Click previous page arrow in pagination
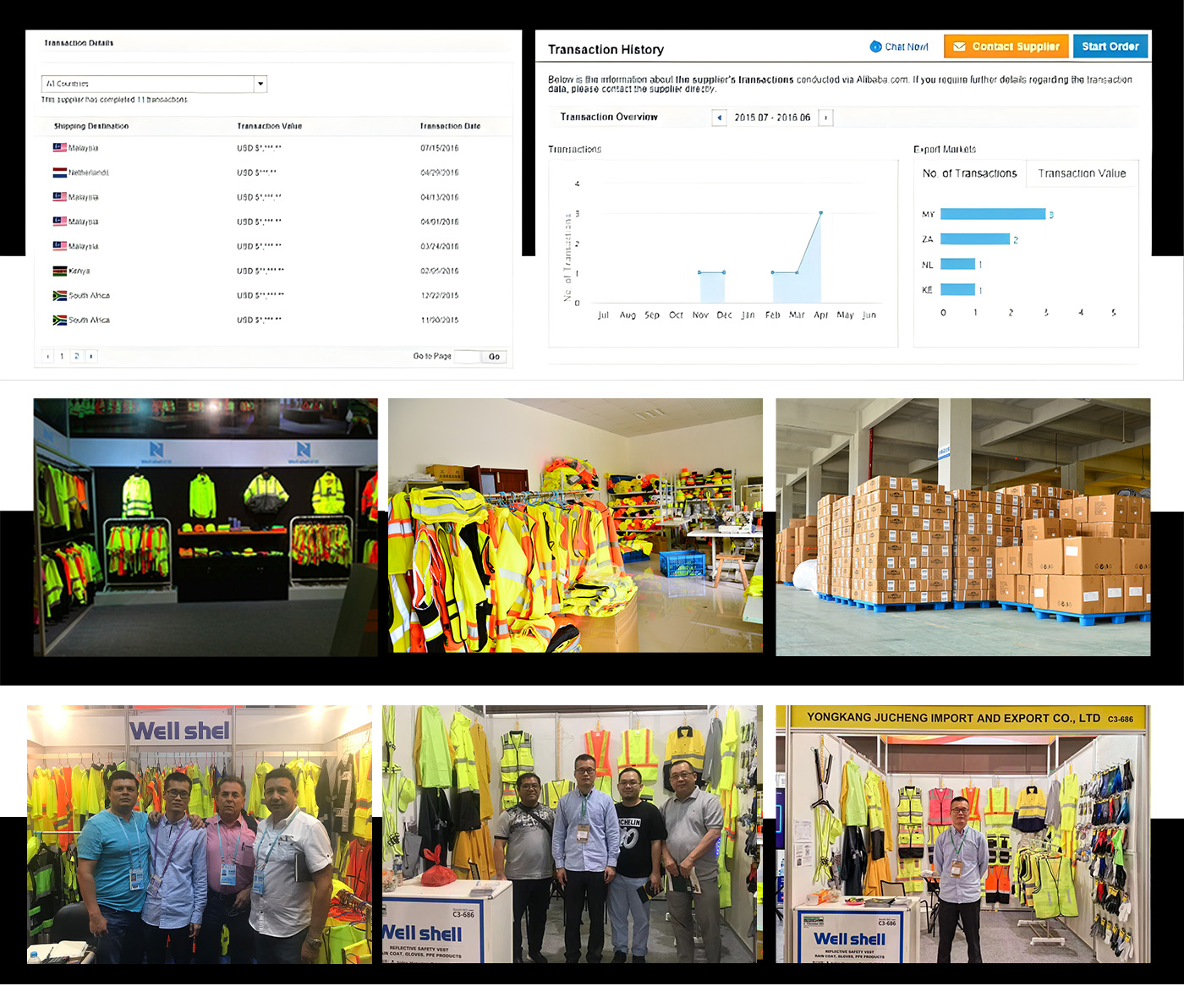The height and width of the screenshot is (1008, 1184). 47,357
